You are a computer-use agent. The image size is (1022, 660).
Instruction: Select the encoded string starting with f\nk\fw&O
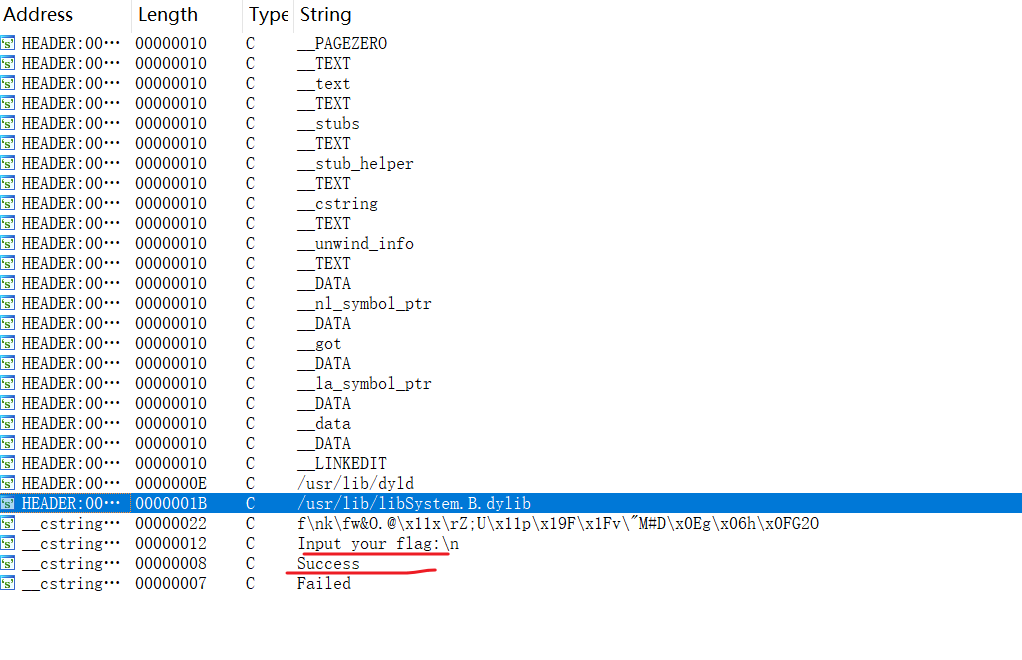point(557,523)
